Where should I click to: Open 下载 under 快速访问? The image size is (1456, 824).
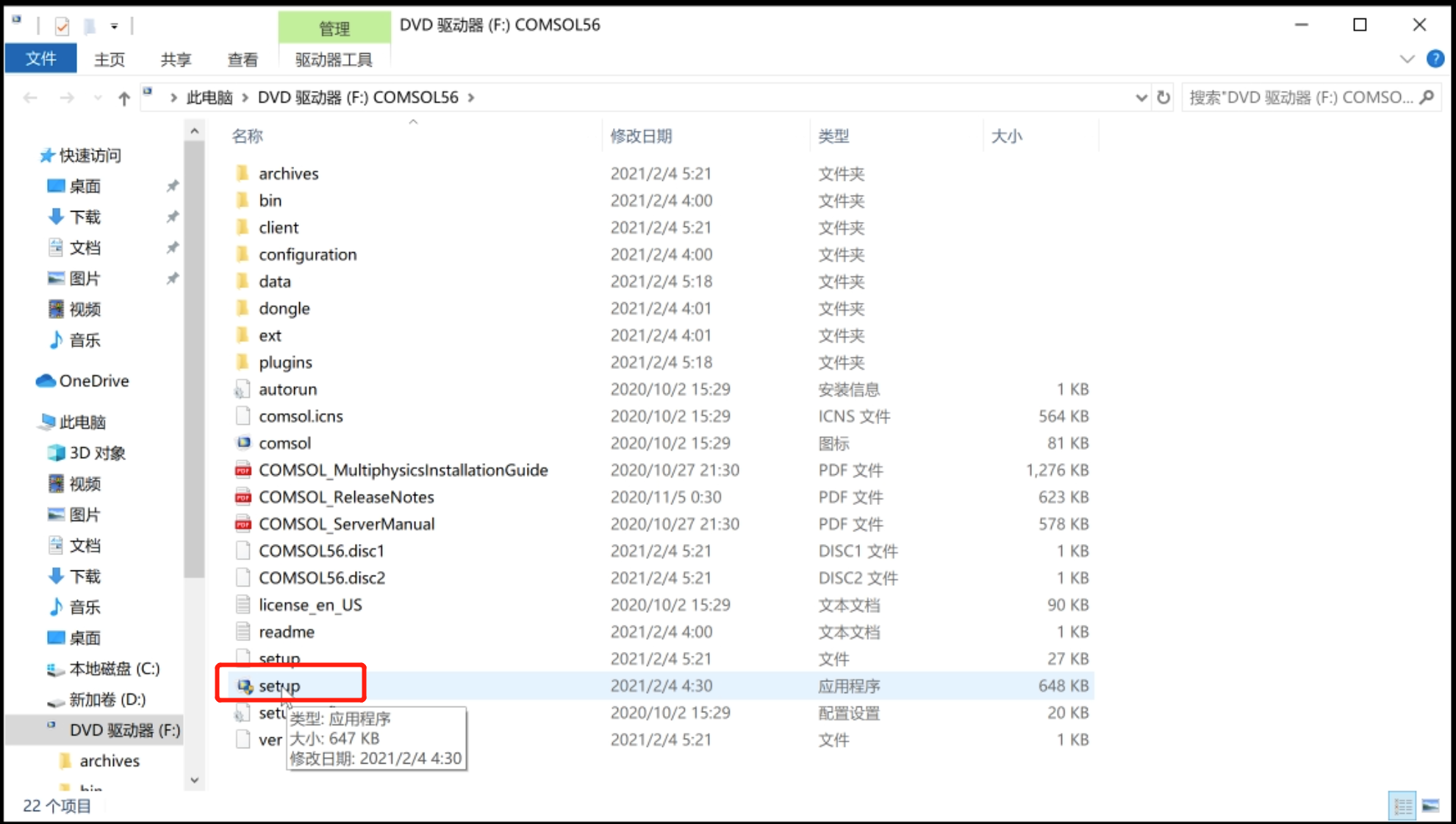point(85,218)
